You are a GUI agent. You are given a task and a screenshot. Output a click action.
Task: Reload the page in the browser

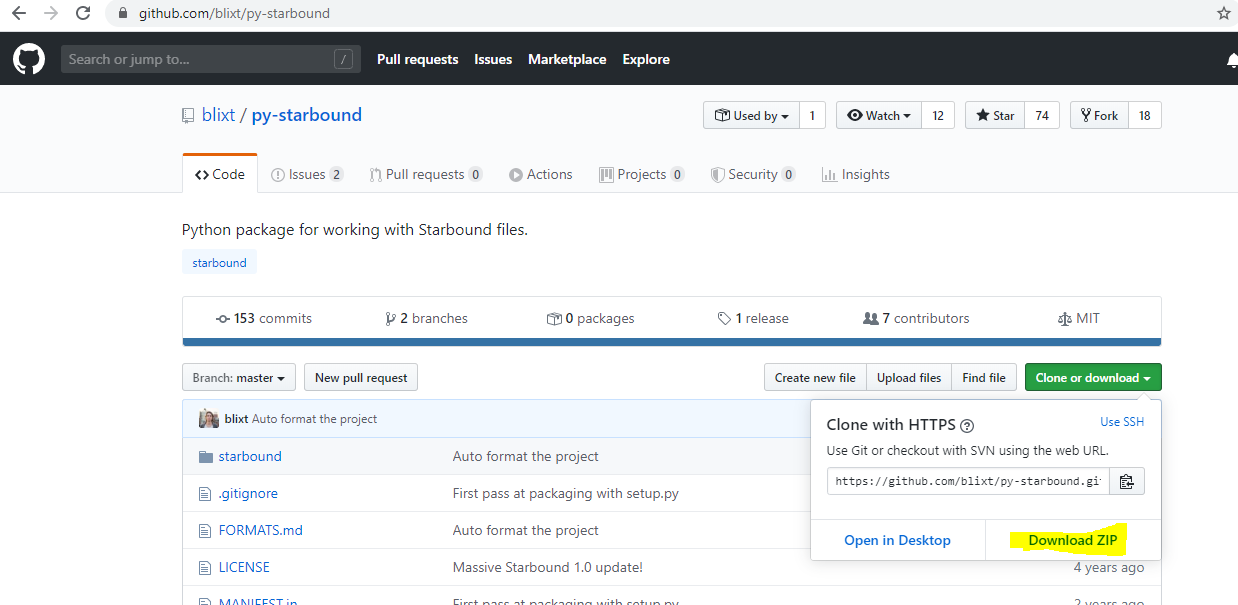tap(84, 14)
